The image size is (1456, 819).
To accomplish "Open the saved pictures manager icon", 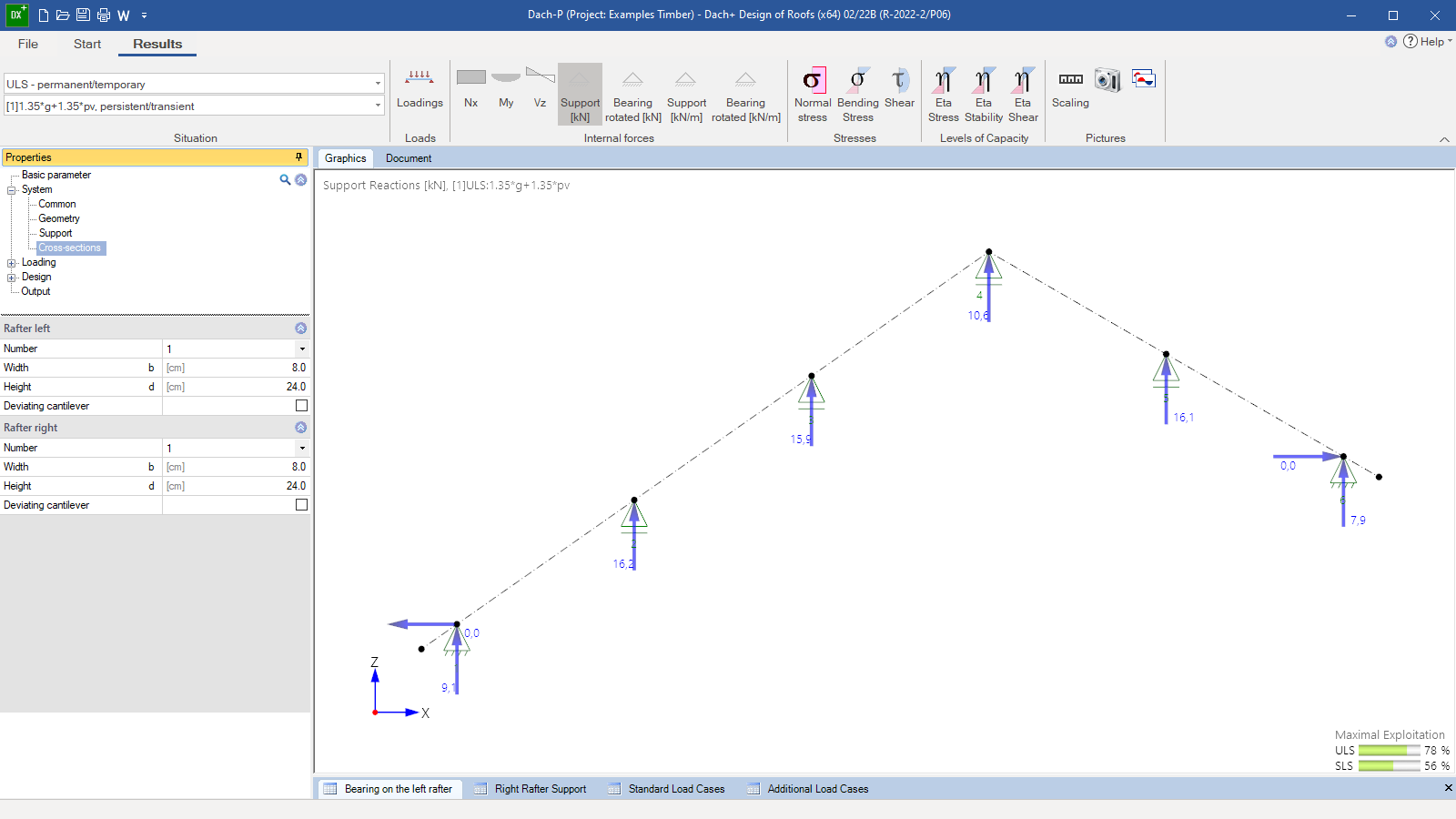I will point(1144,78).
